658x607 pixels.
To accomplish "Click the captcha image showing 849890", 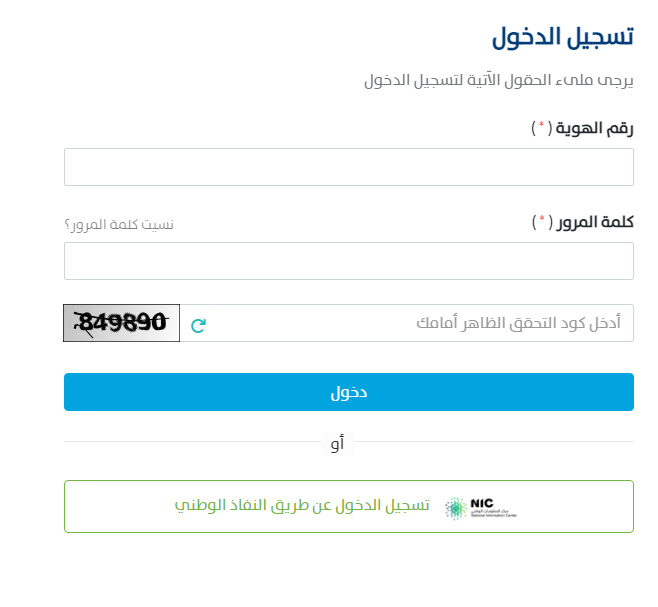I will [x=121, y=323].
